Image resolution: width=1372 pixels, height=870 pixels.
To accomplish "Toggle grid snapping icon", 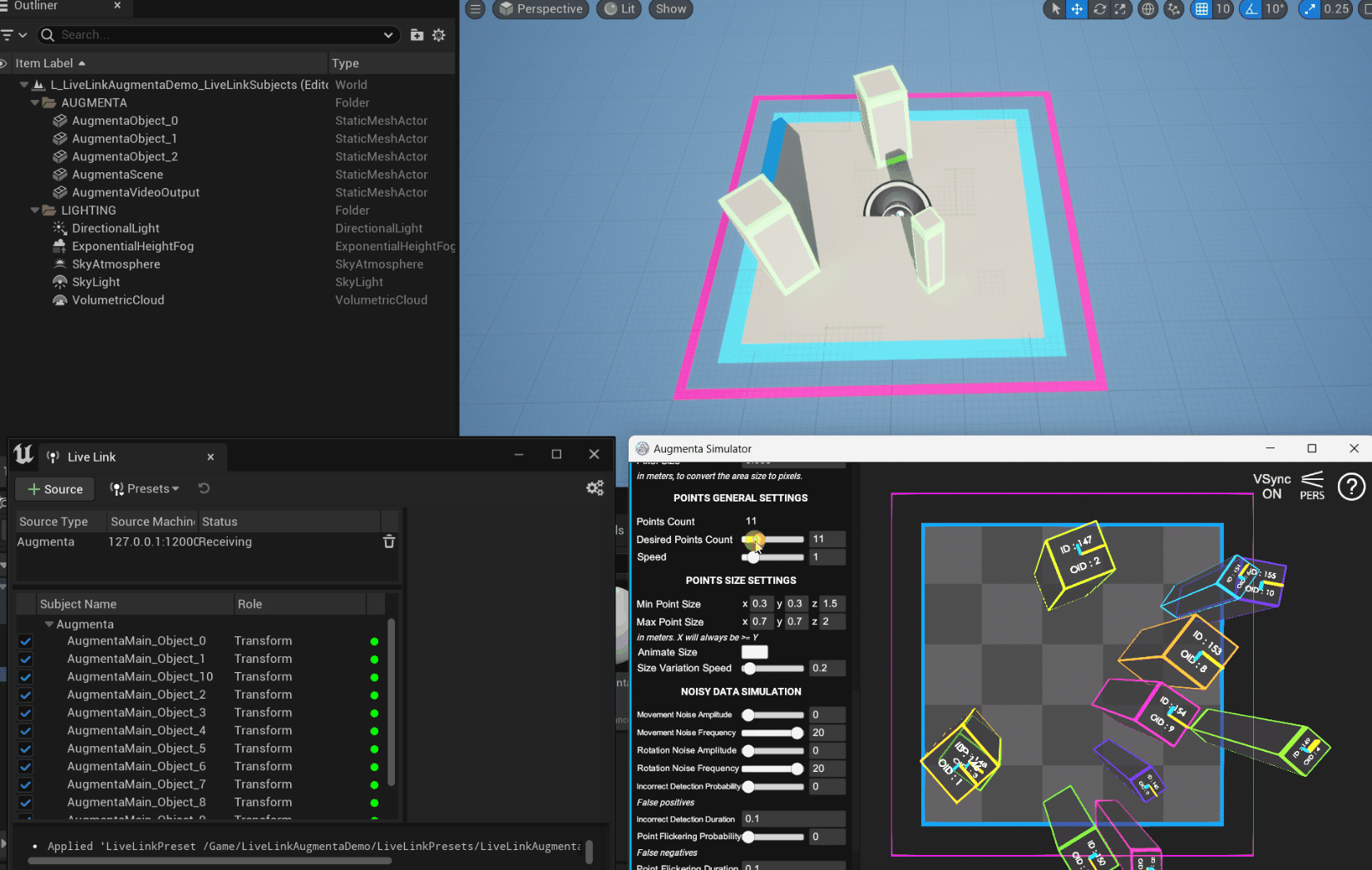I will [x=1202, y=9].
